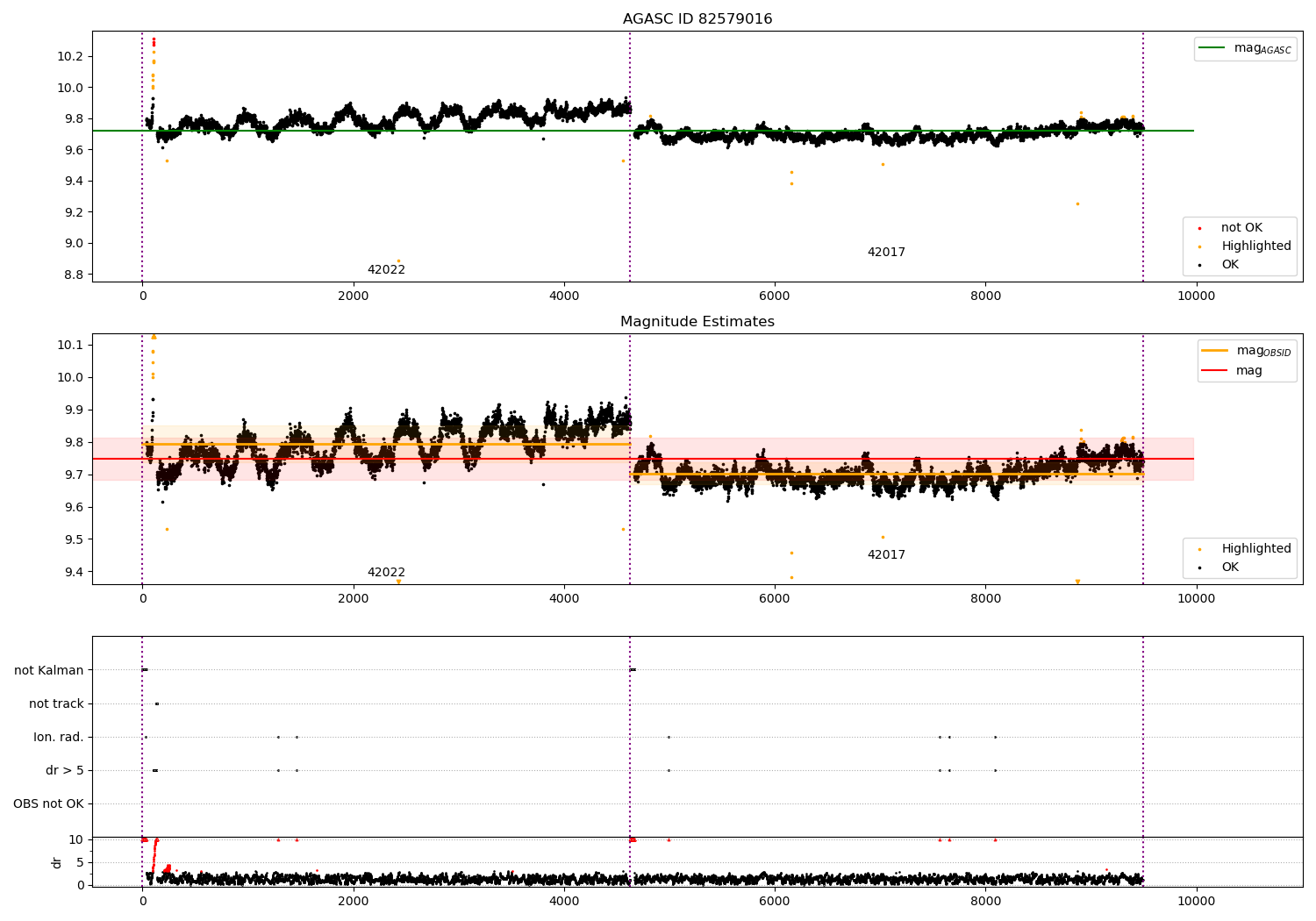
Task: Click the 'dr' y-axis label
Action: [x=57, y=862]
